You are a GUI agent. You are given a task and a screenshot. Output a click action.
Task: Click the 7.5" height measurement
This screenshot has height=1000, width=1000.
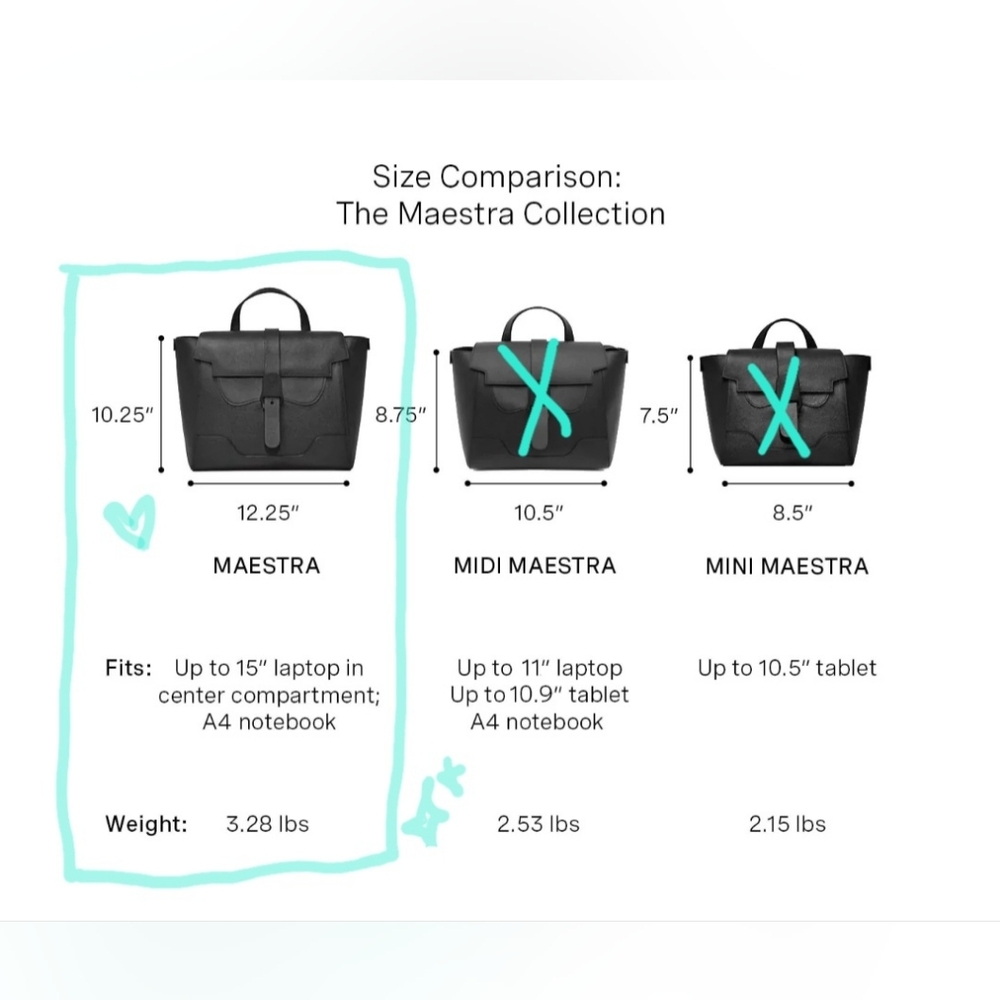[x=659, y=416]
